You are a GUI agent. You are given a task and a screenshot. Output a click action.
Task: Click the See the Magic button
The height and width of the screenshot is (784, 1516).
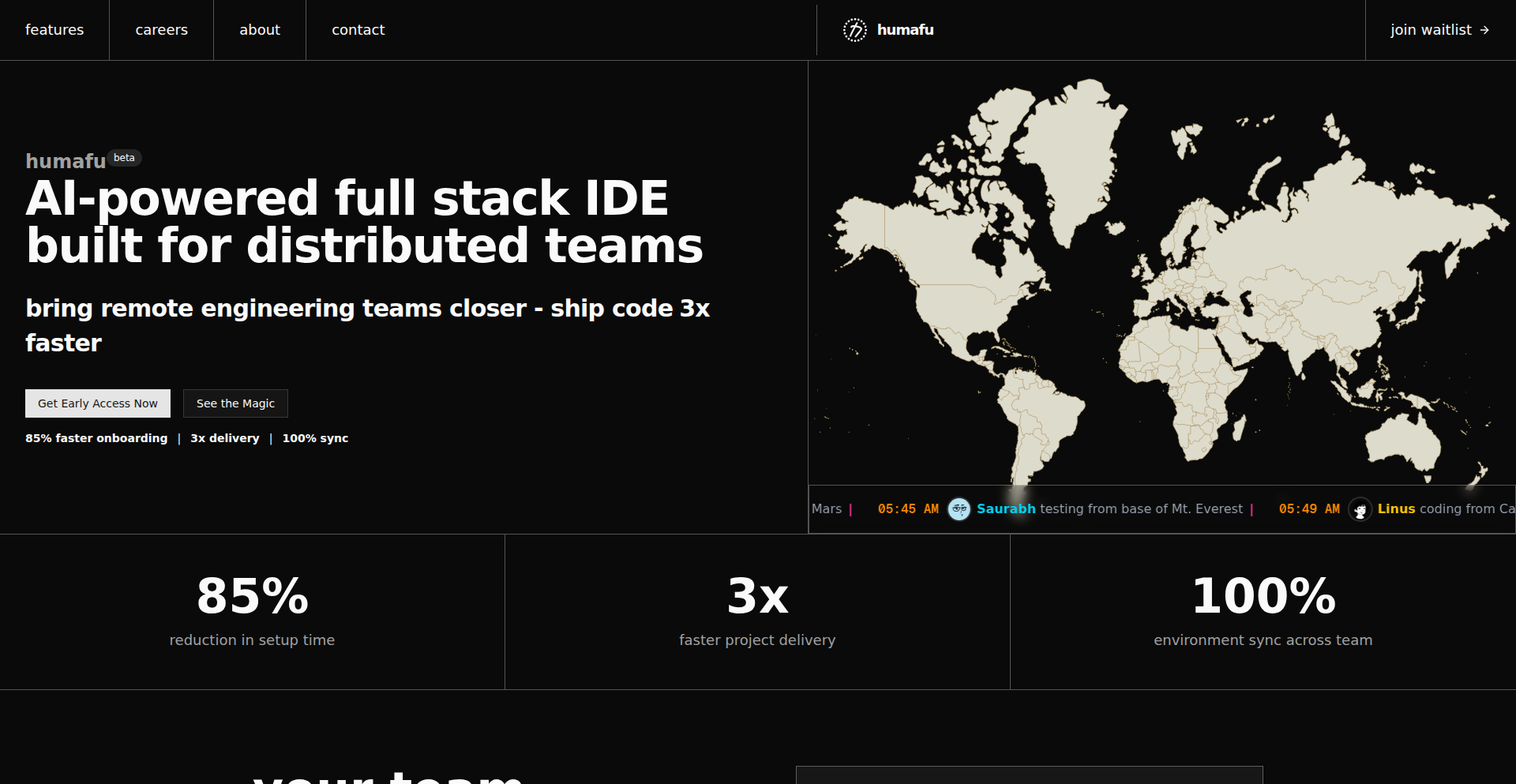click(x=235, y=403)
